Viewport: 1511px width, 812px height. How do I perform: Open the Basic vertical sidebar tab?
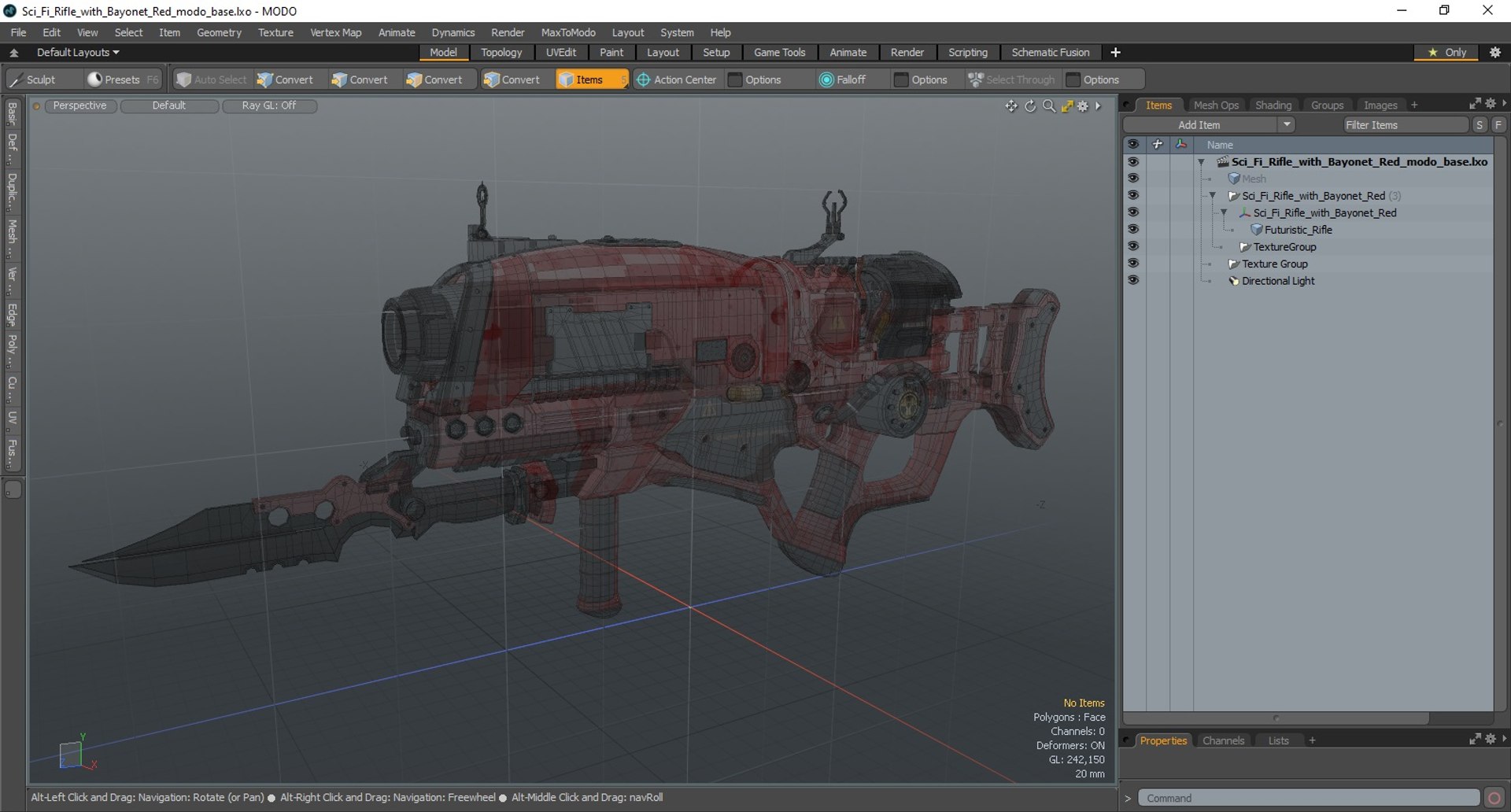click(x=12, y=114)
